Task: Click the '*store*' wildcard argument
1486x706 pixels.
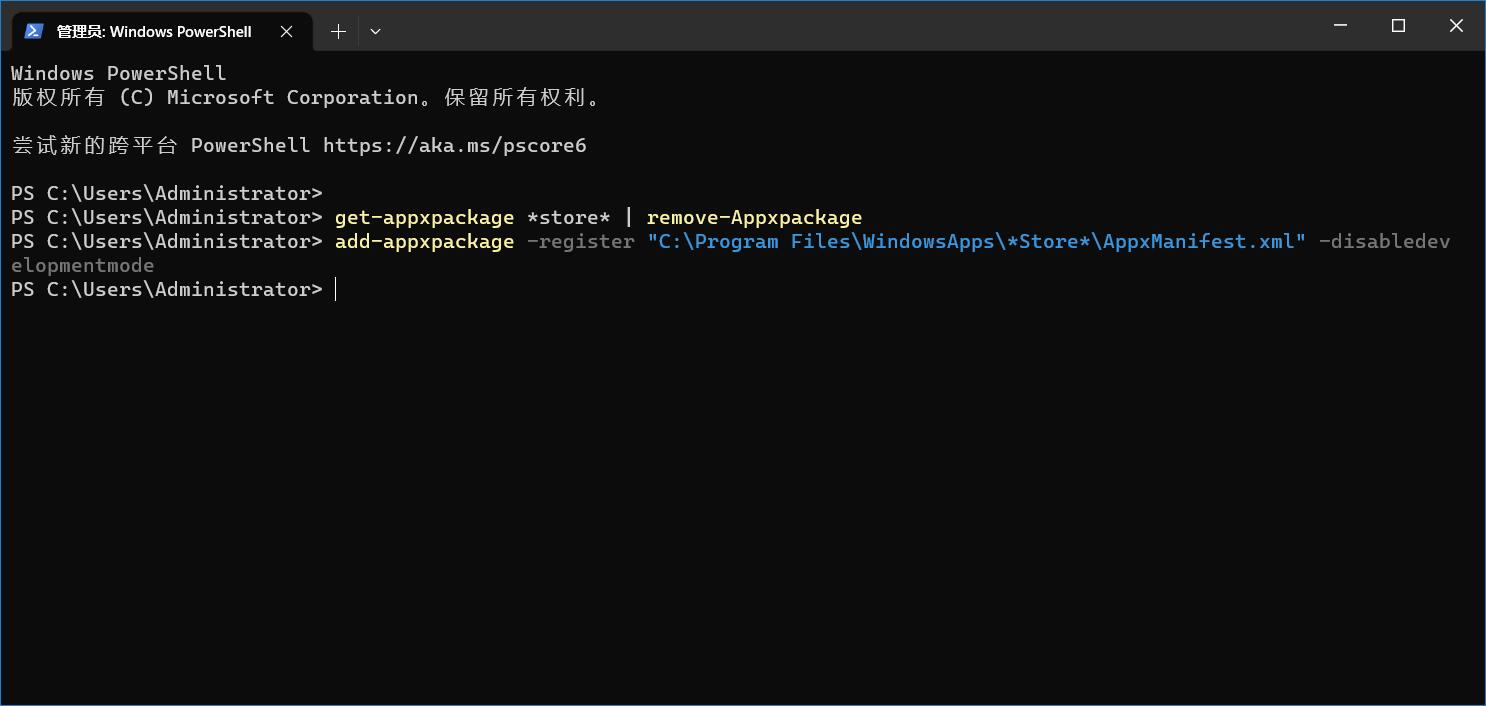Action: click(568, 217)
